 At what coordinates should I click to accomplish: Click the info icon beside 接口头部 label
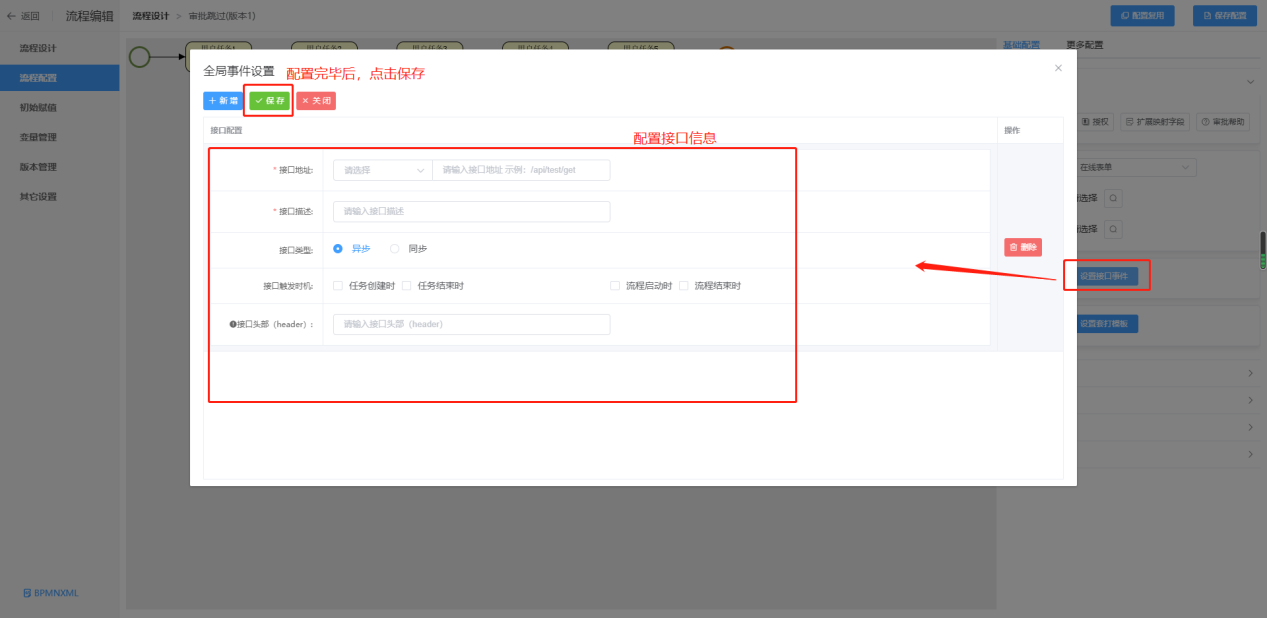(232, 325)
